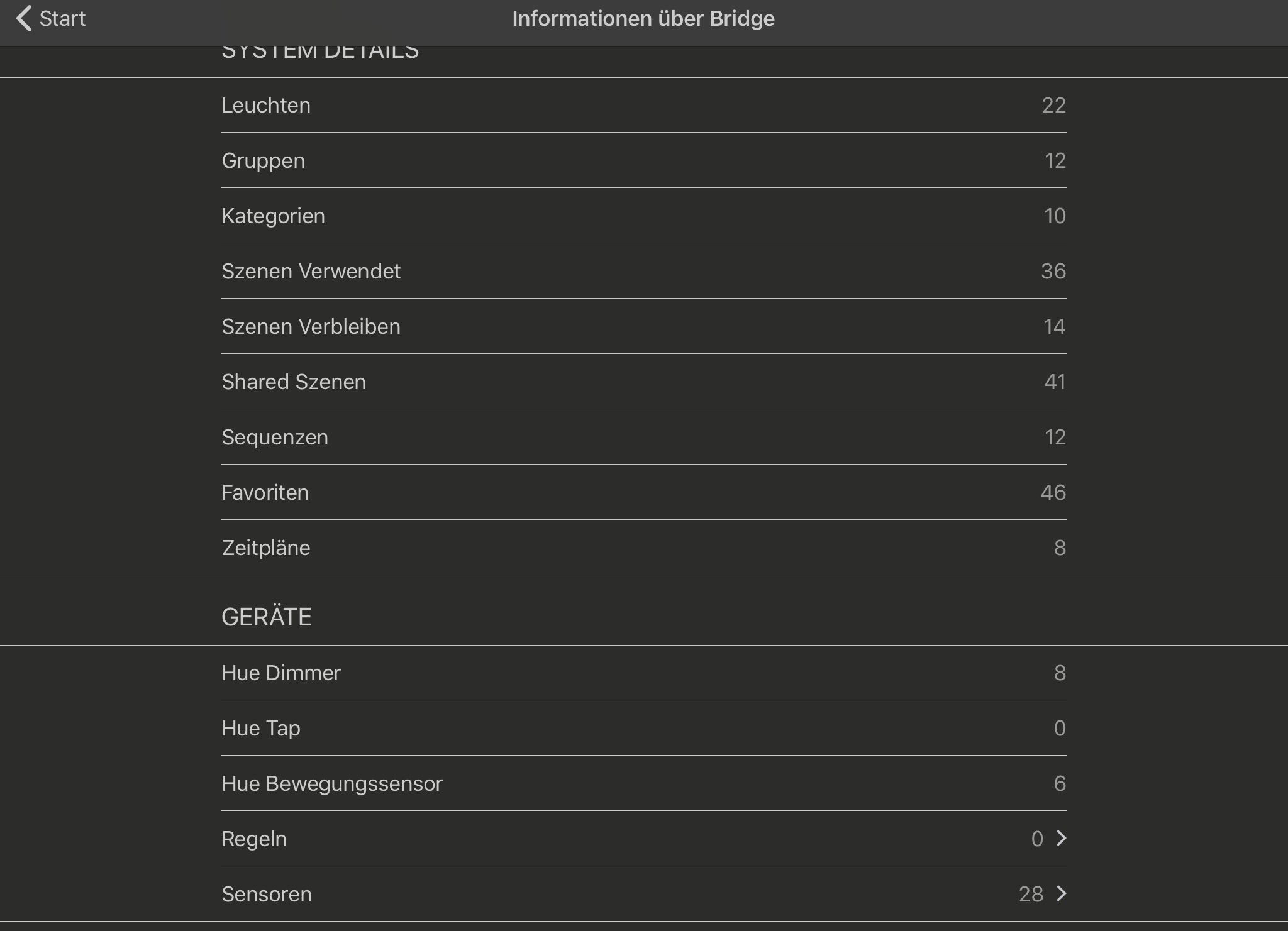Open the Regeln row

643,839
